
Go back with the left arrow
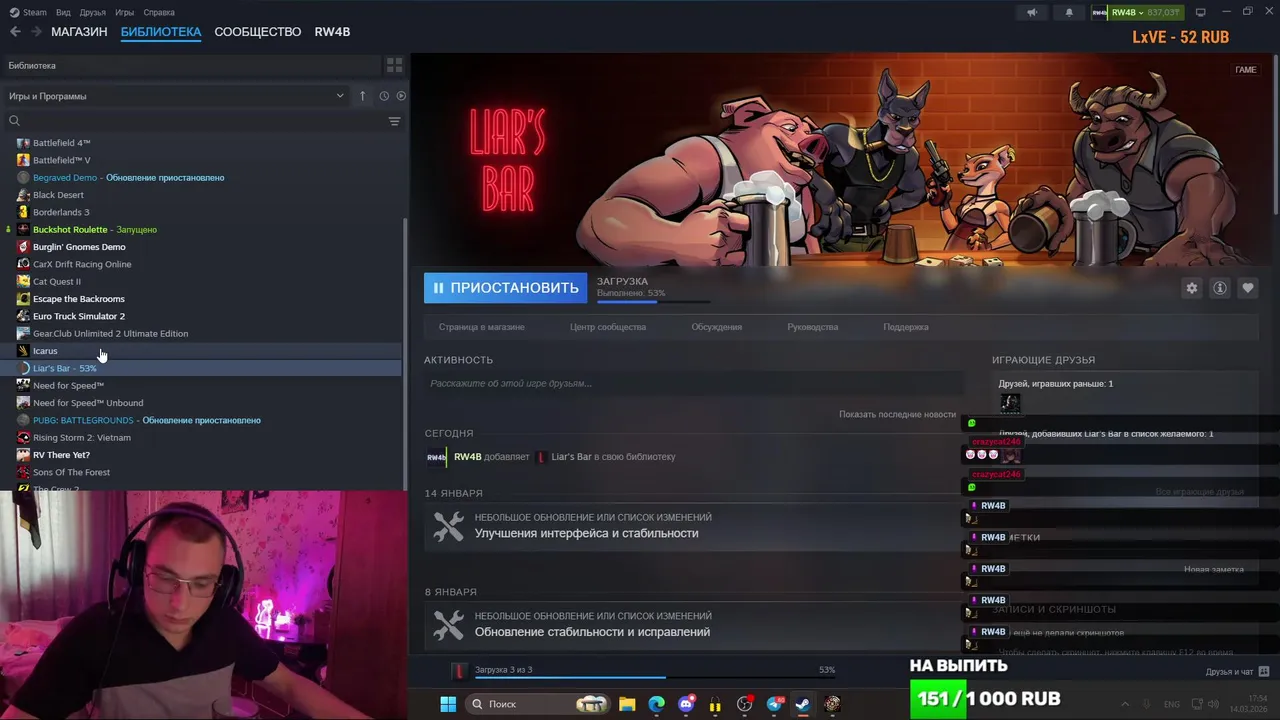tap(15, 32)
